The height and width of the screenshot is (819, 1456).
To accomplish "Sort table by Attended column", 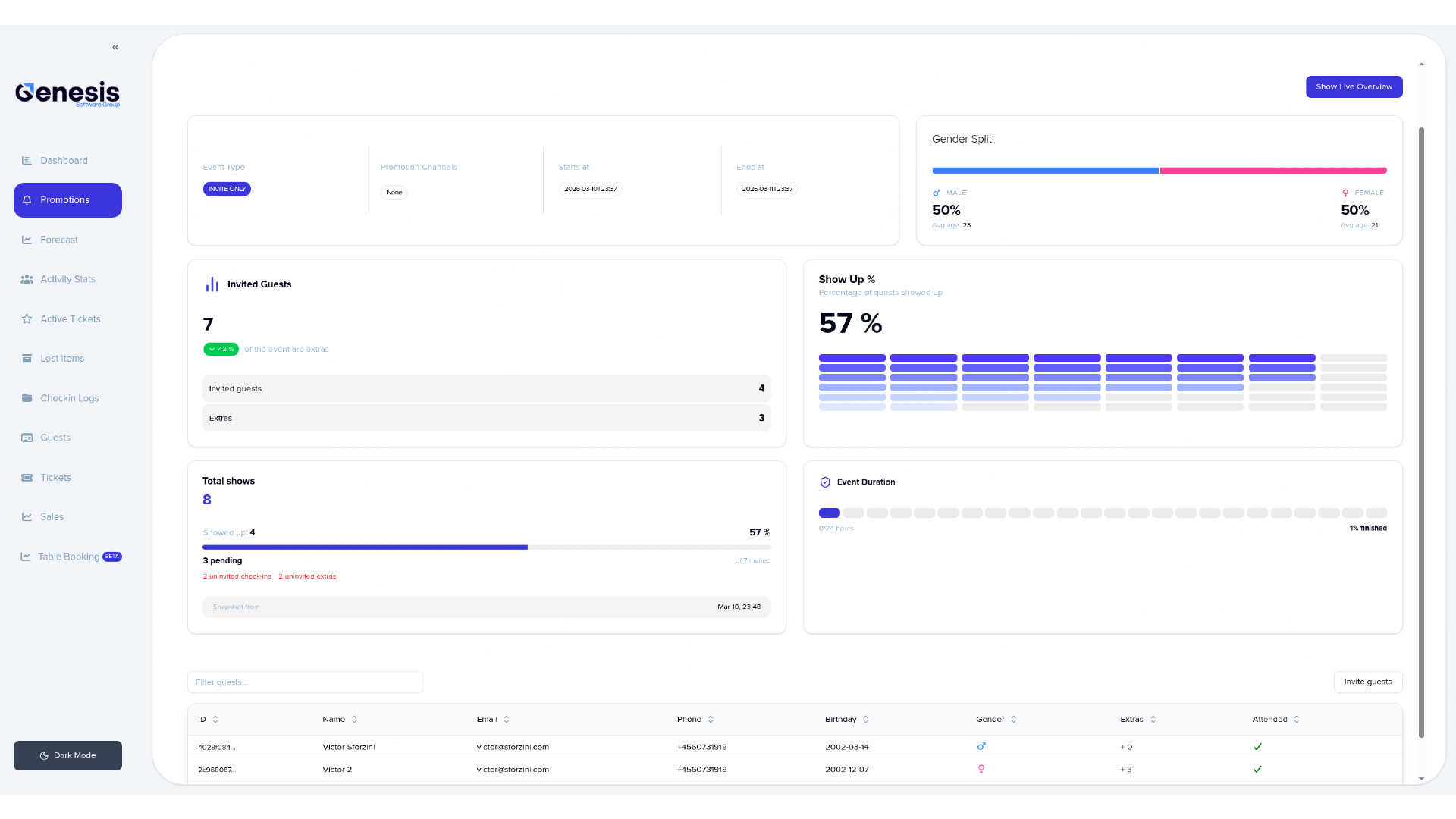I will point(1296,719).
